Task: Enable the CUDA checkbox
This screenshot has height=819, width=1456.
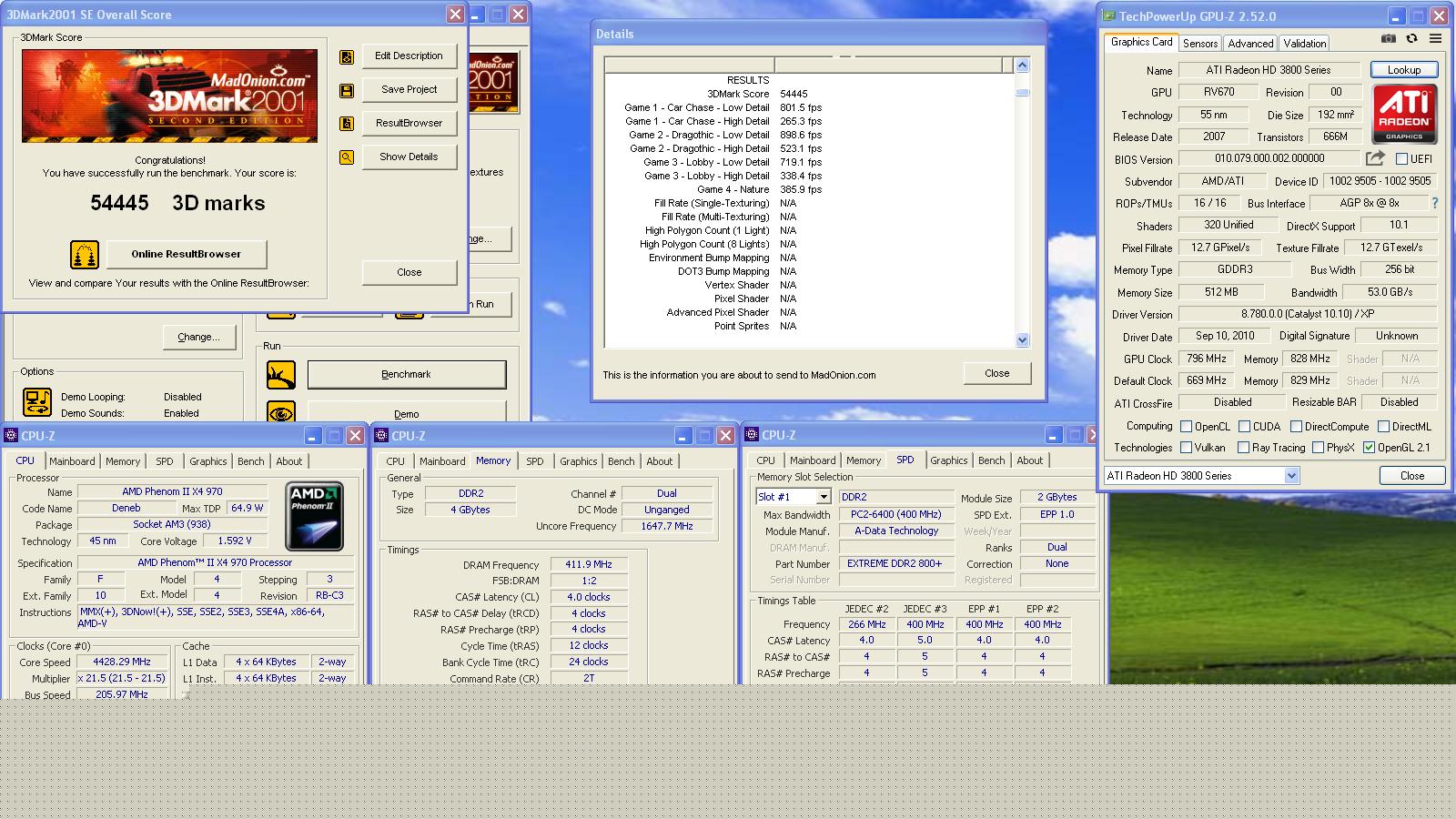Action: [1244, 426]
